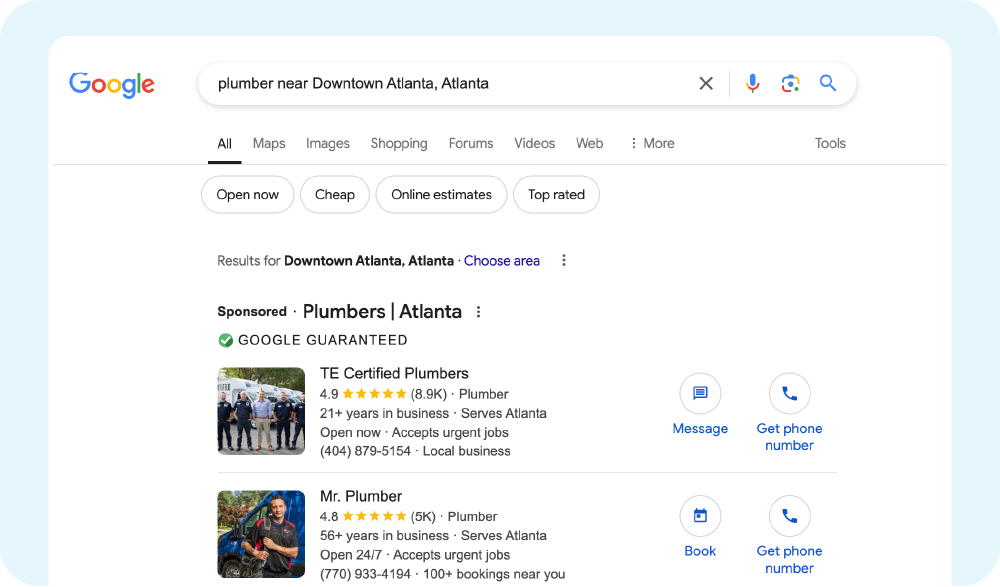Open Google Lens image search
The image size is (1000, 587).
790,83
